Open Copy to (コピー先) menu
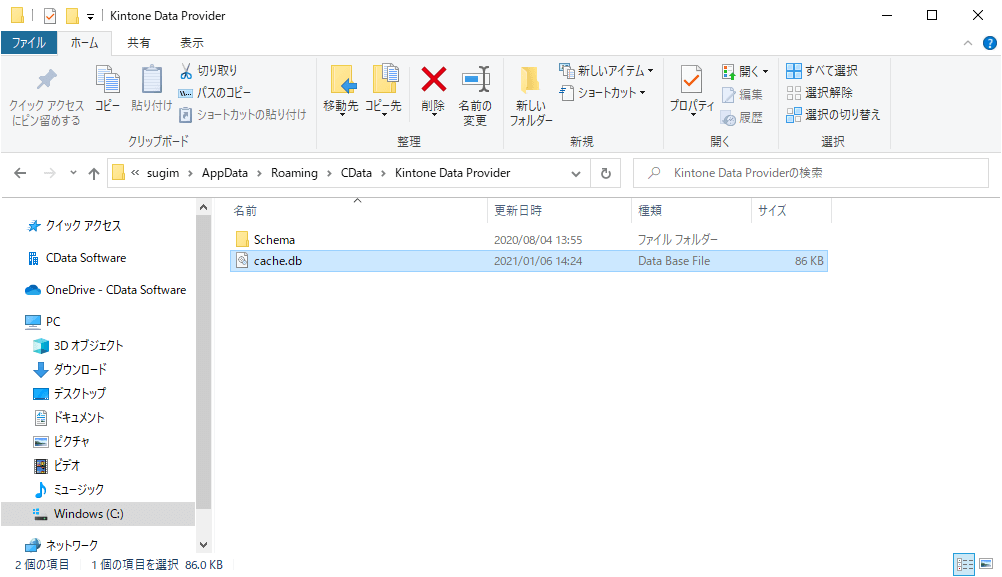 pos(383,90)
